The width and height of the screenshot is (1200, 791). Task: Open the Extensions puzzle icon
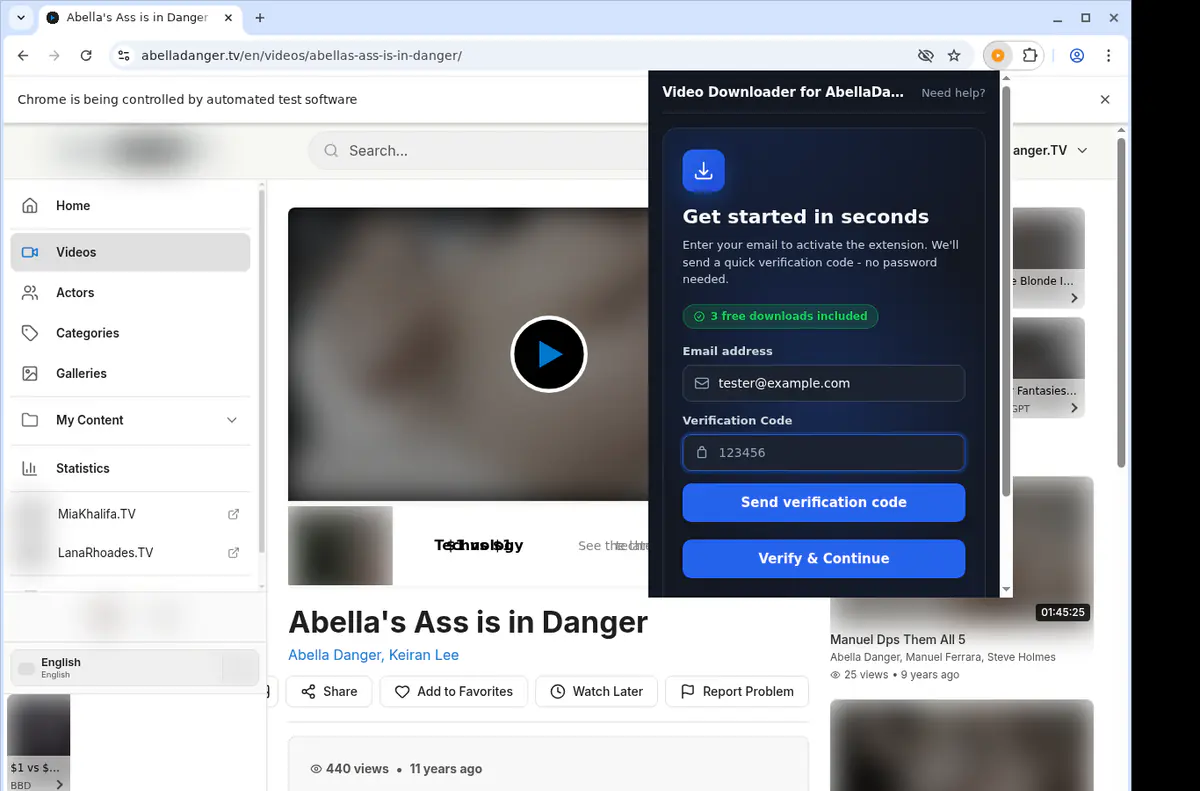1030,56
